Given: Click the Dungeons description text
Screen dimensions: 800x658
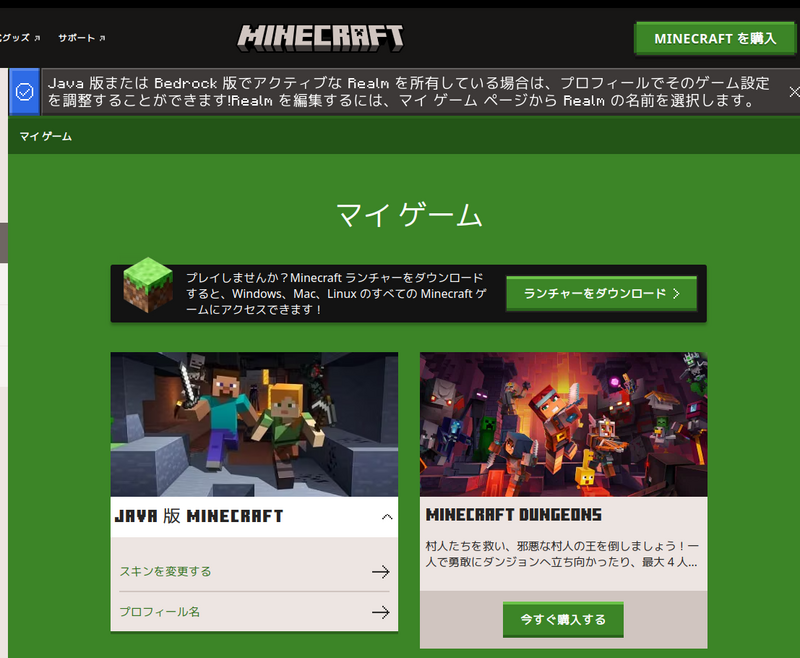Looking at the screenshot, I should coord(562,554).
